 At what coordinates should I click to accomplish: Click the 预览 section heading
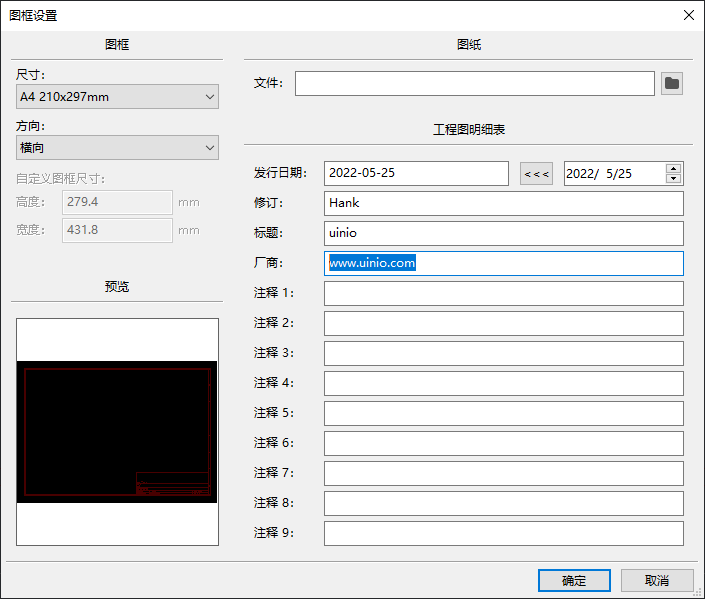117,286
